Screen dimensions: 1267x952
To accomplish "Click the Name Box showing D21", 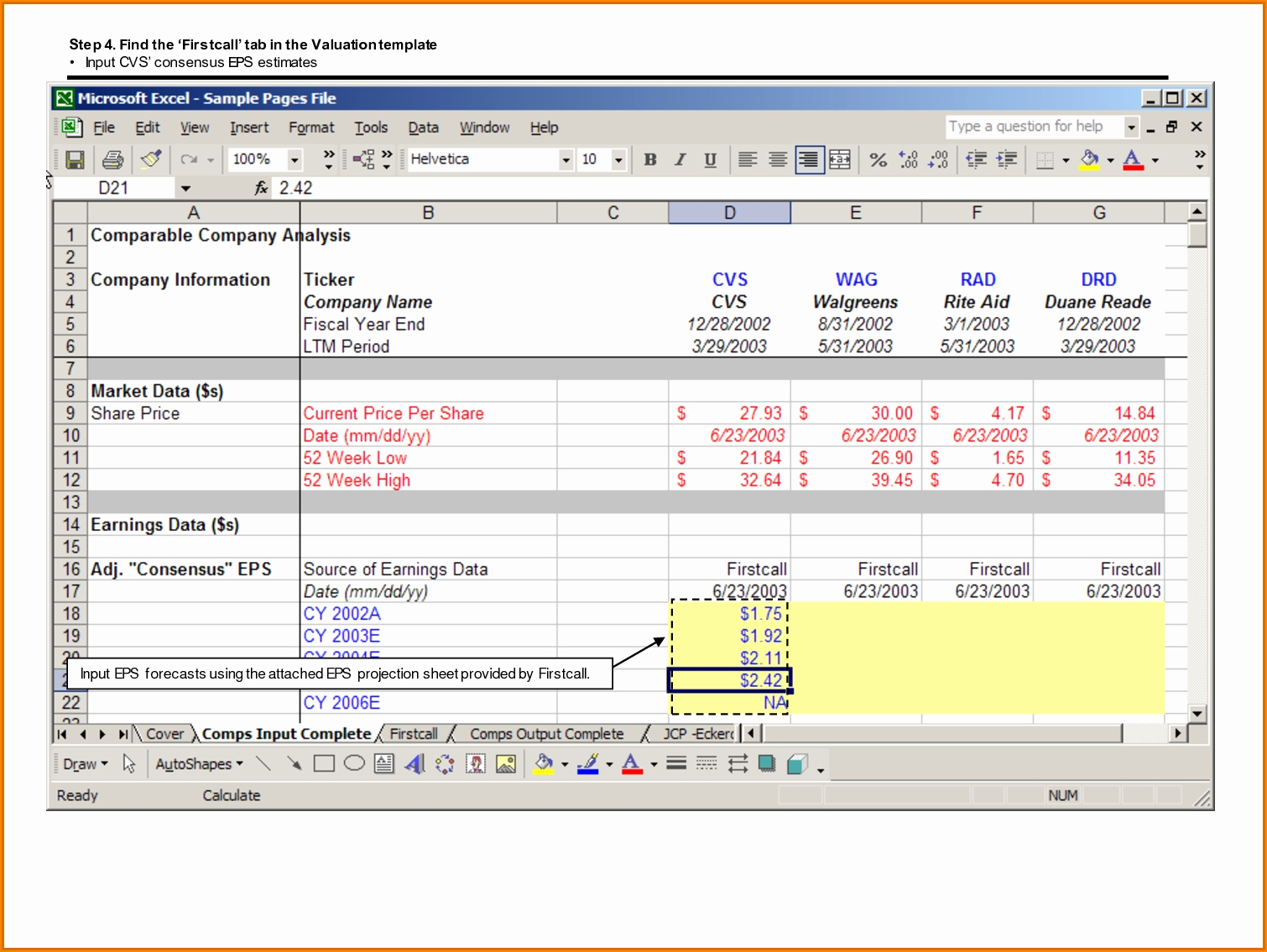I will (x=114, y=188).
